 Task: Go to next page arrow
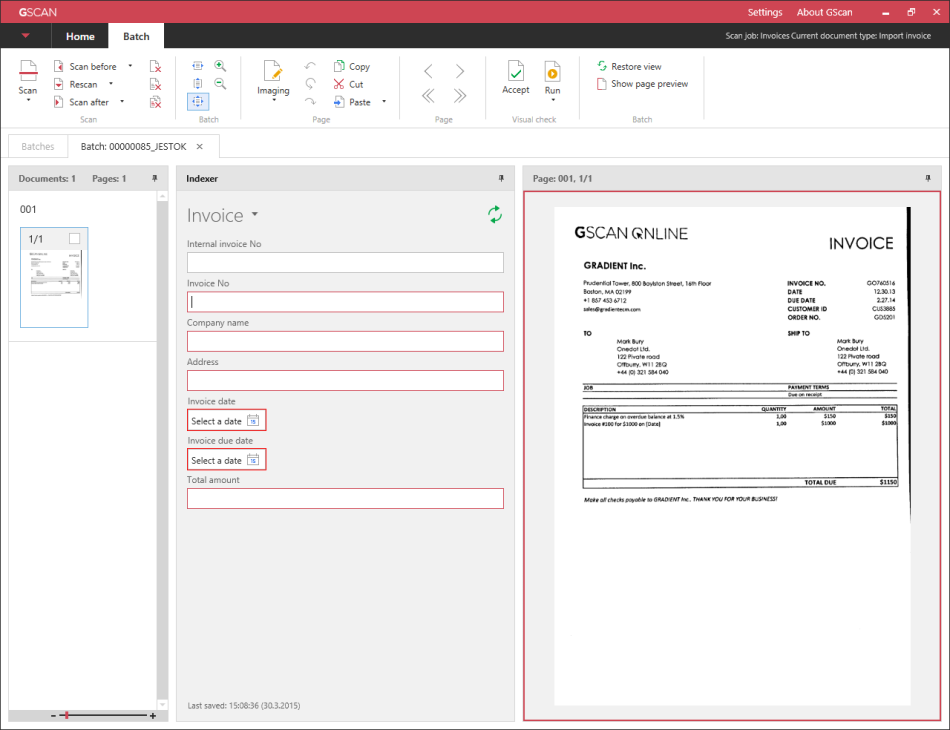point(460,72)
